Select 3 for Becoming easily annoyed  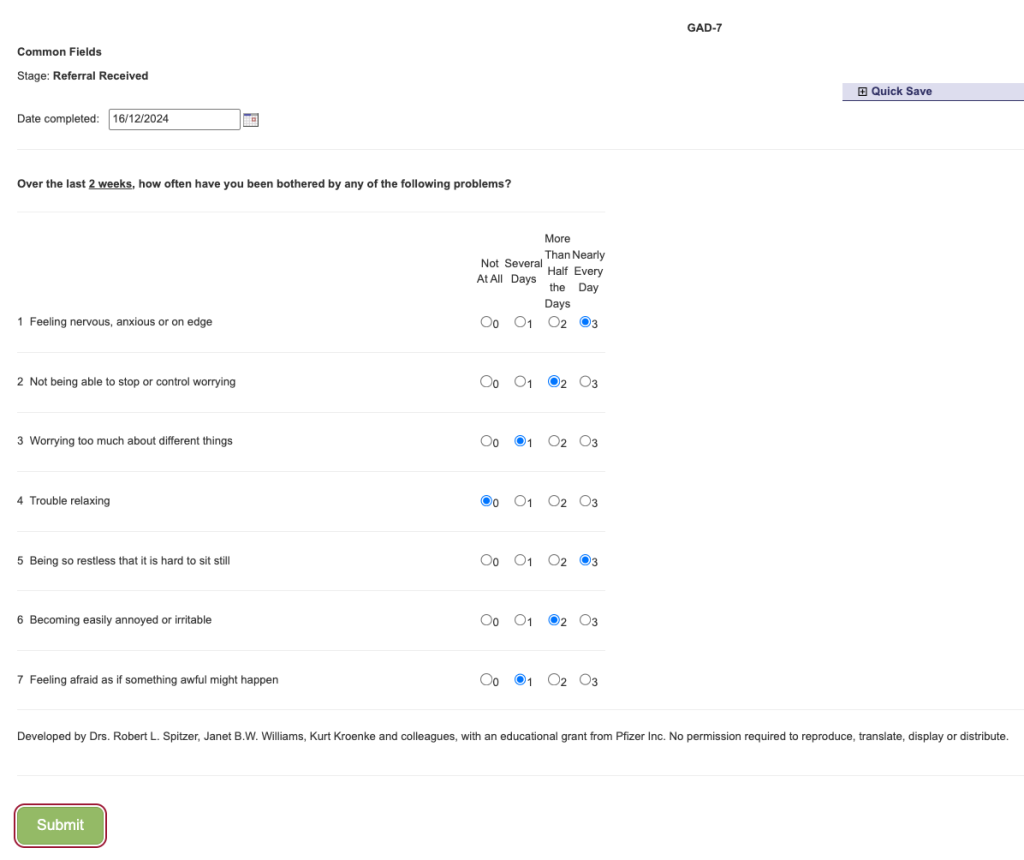pos(586,620)
